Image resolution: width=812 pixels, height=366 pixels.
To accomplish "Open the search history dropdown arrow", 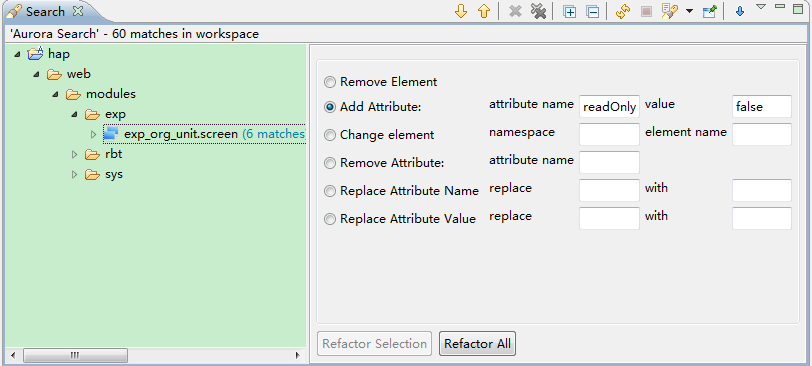I will (x=689, y=11).
